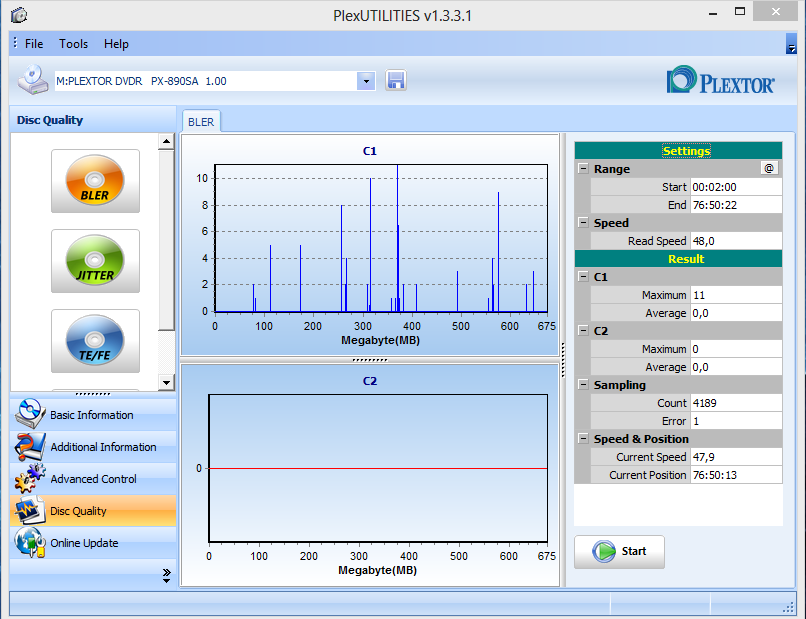806x619 pixels.
Task: Click the Result header bar
Action: pos(679,259)
